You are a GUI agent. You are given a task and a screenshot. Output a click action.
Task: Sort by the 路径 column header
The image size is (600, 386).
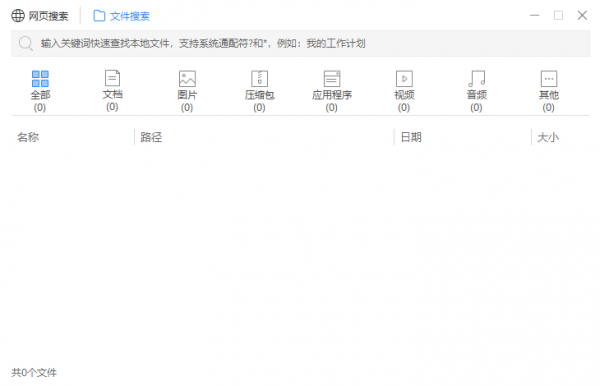(151, 137)
